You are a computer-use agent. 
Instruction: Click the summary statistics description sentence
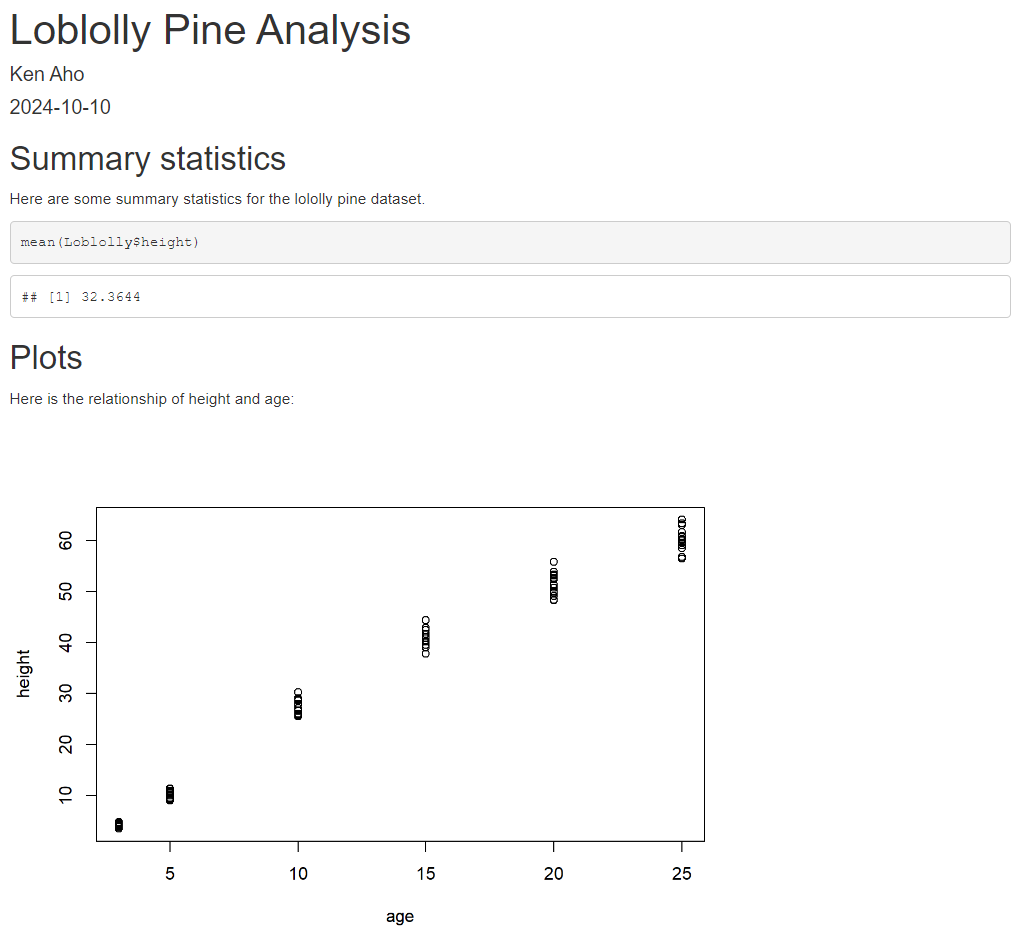click(x=217, y=199)
